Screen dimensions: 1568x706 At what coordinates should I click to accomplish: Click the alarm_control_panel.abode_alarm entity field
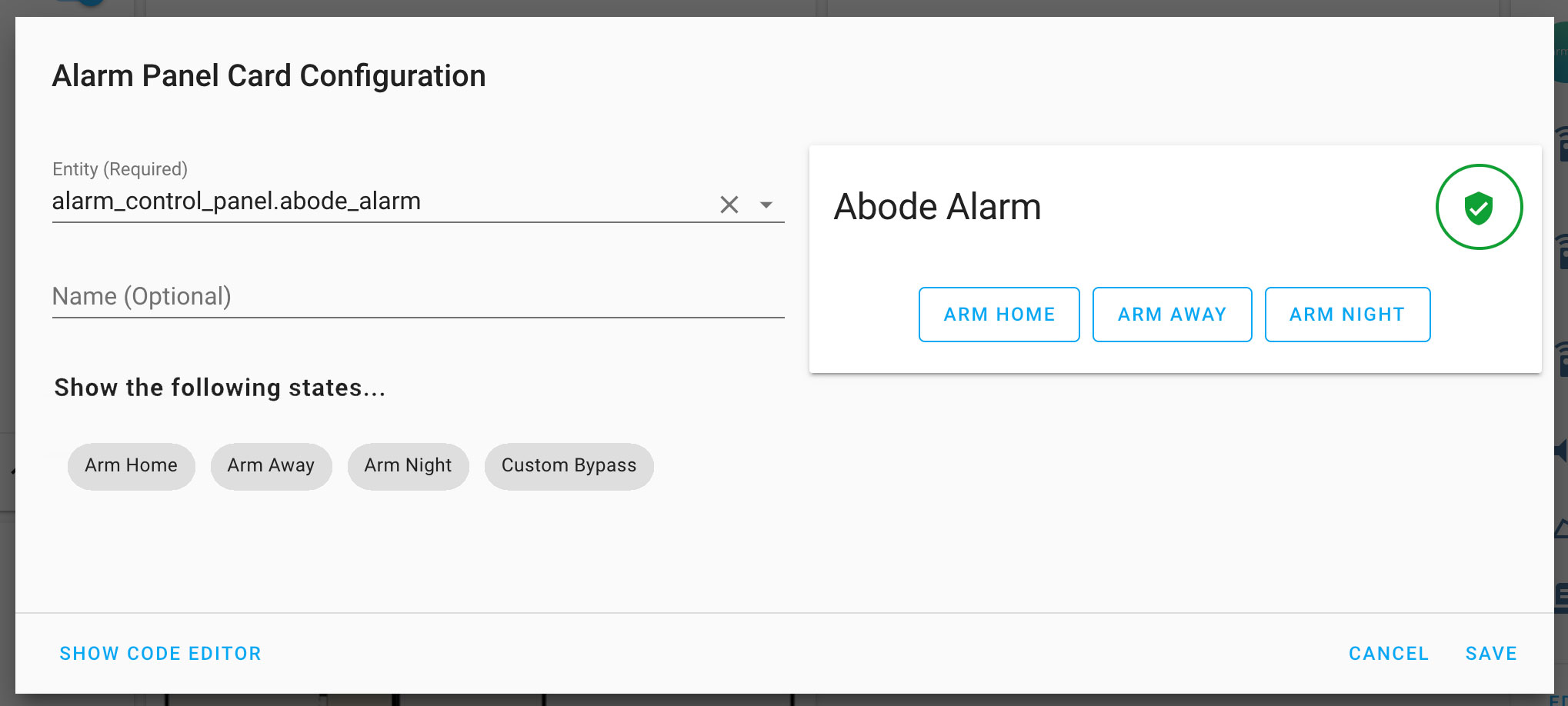(x=381, y=201)
